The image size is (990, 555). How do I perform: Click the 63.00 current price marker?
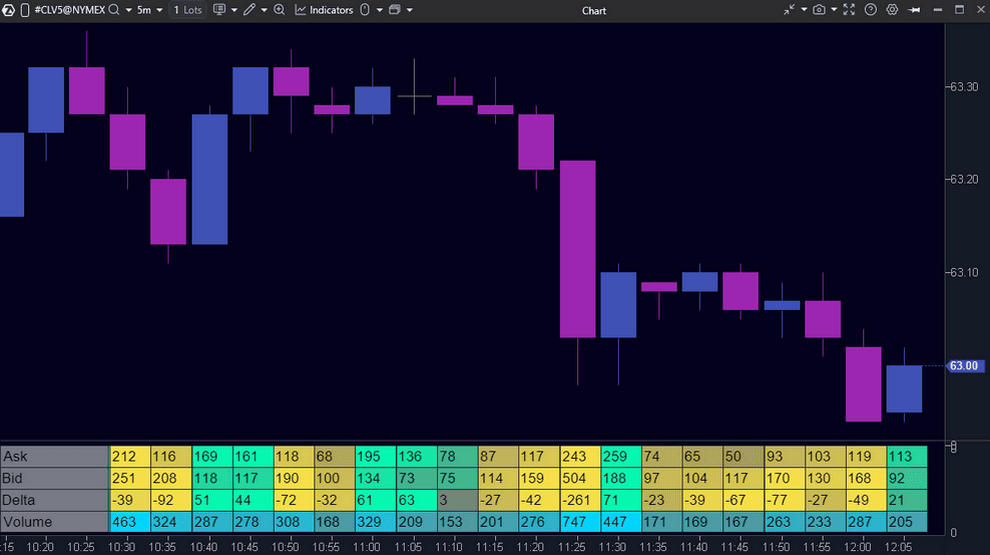(964, 366)
